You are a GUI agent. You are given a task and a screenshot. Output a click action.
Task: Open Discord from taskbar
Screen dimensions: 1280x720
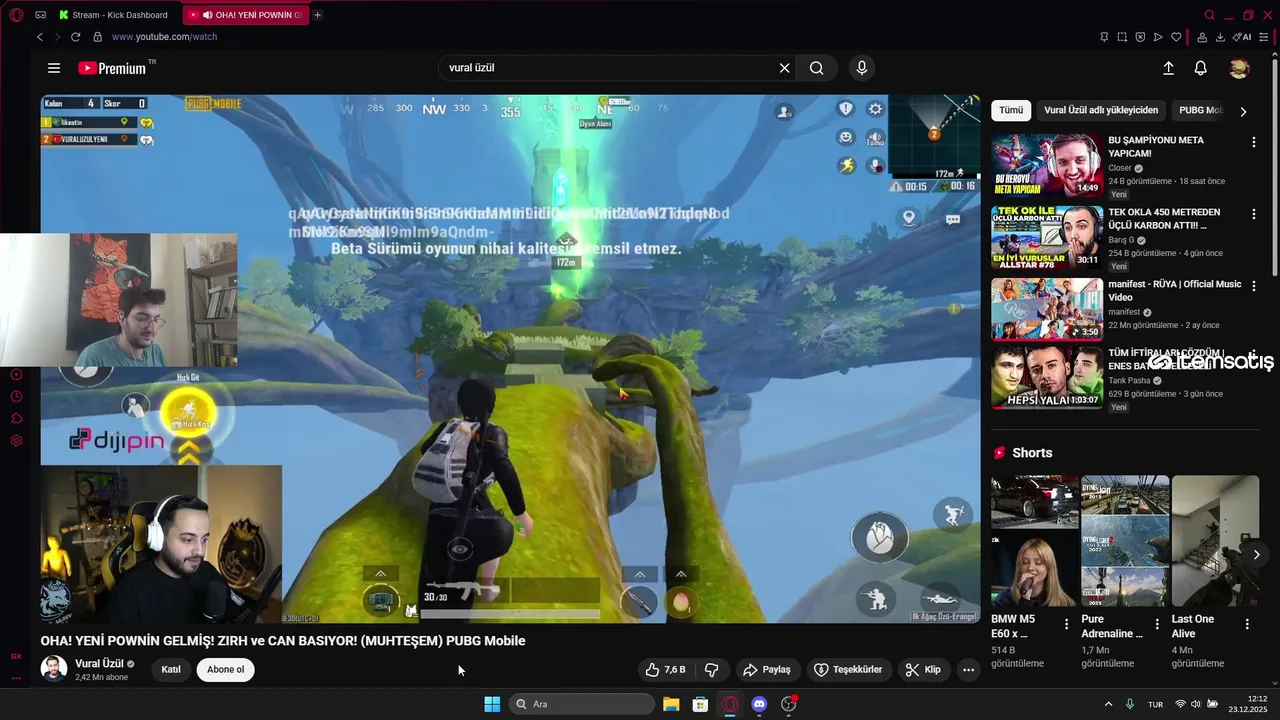pyautogui.click(x=759, y=704)
